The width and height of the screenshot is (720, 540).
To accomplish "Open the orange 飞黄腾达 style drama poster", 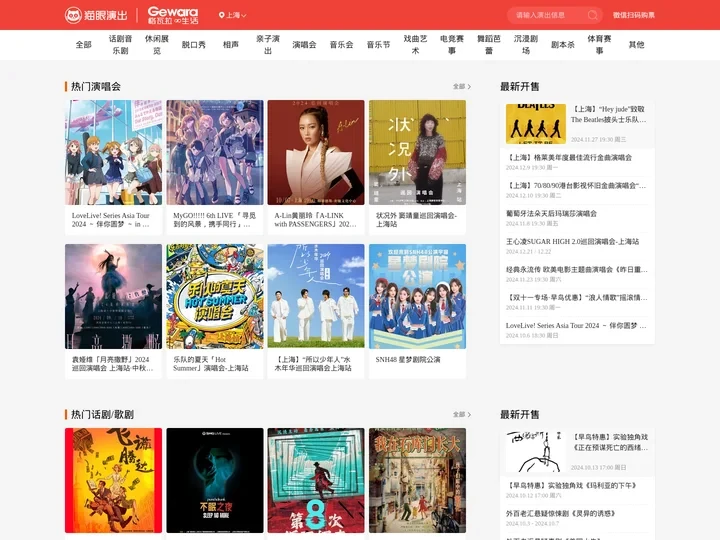I will 113,480.
